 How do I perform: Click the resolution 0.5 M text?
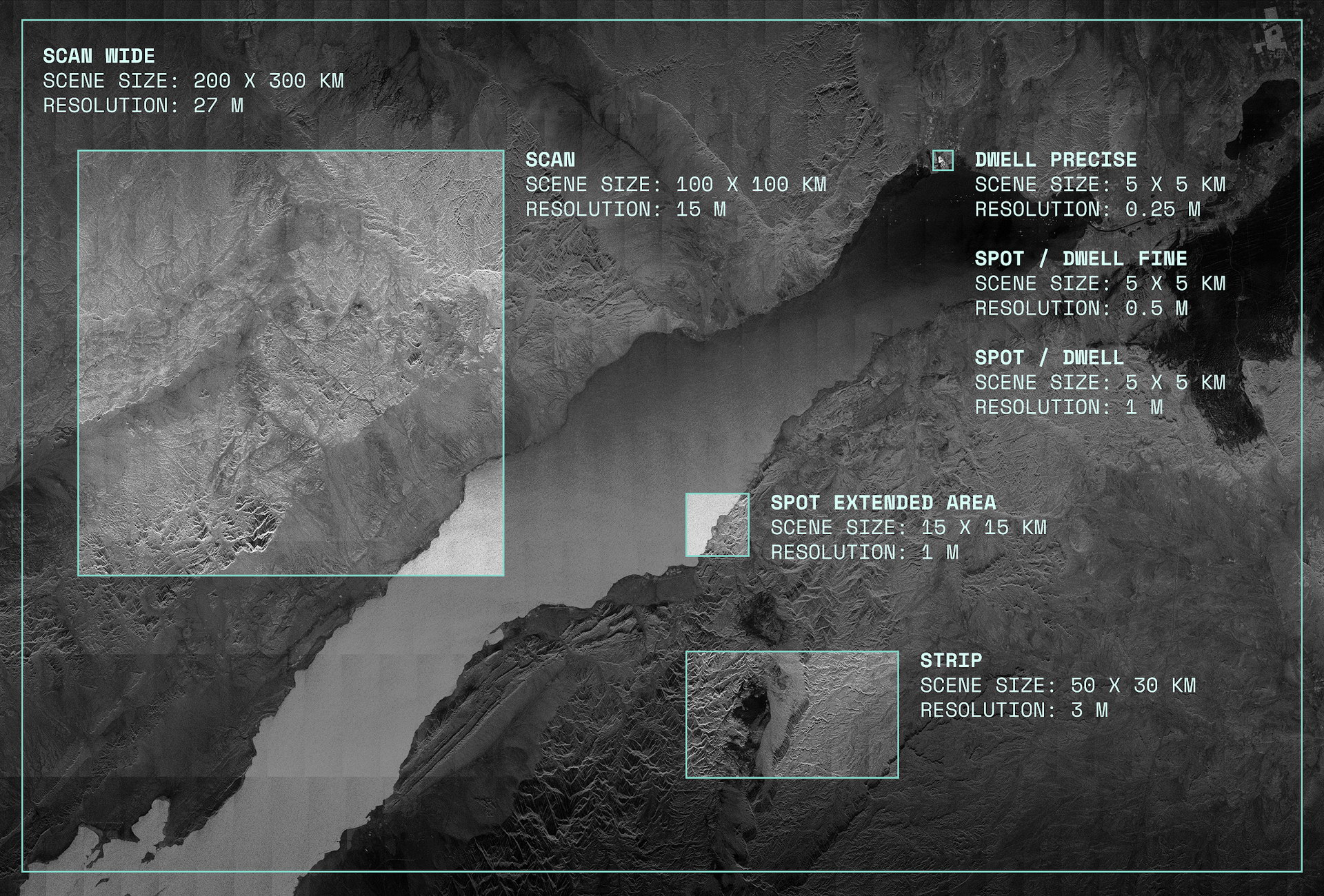(x=1081, y=308)
